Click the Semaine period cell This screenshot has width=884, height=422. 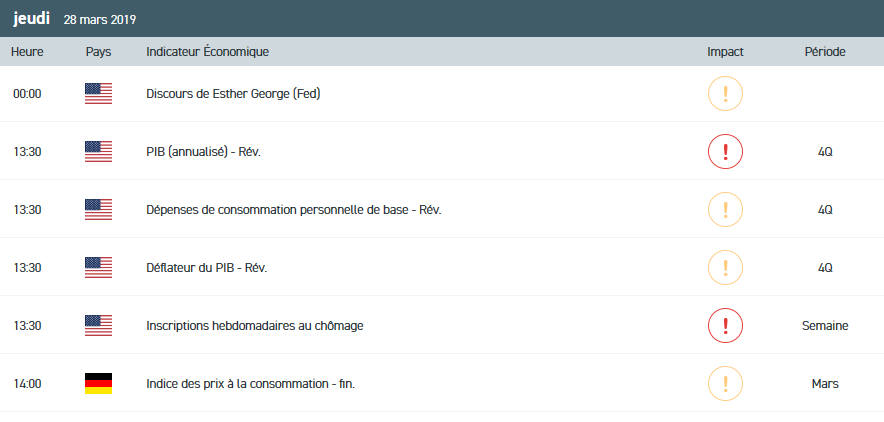pyautogui.click(x=825, y=326)
